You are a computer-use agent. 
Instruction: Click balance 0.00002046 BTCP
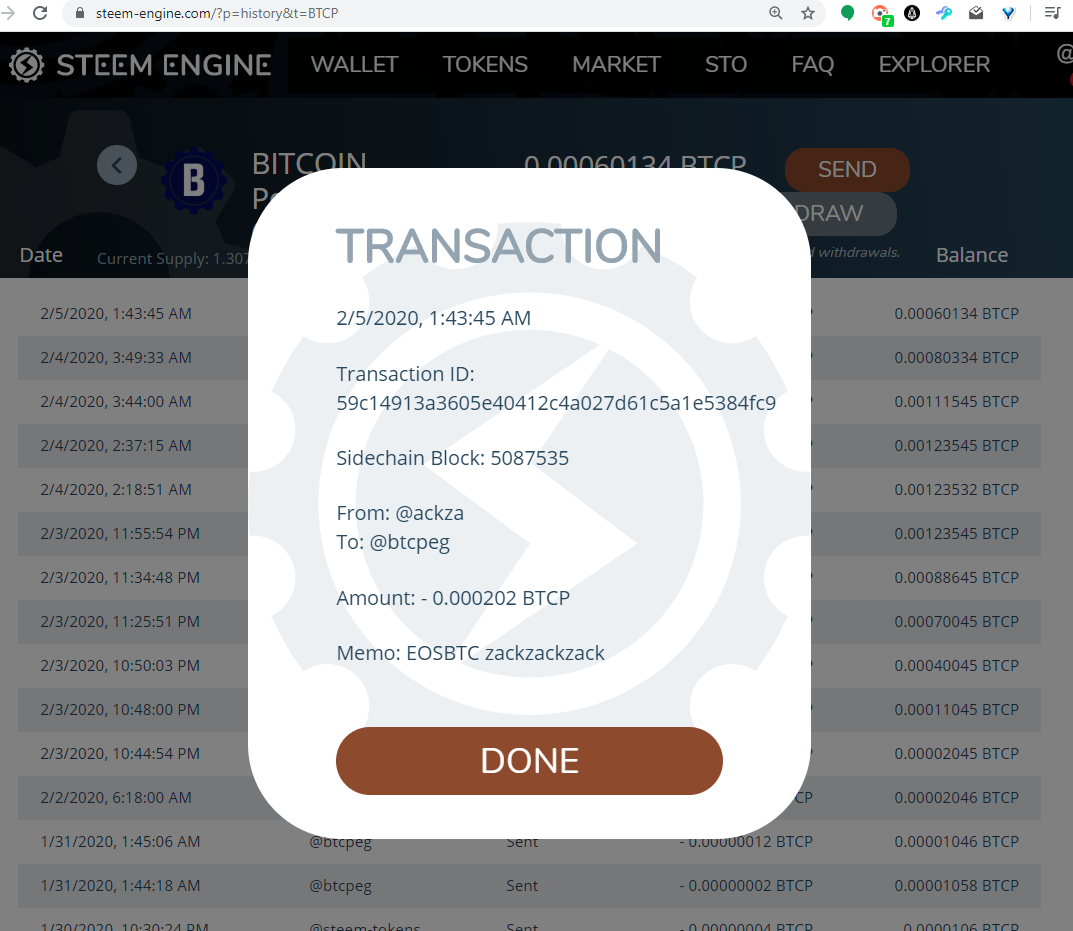point(956,798)
